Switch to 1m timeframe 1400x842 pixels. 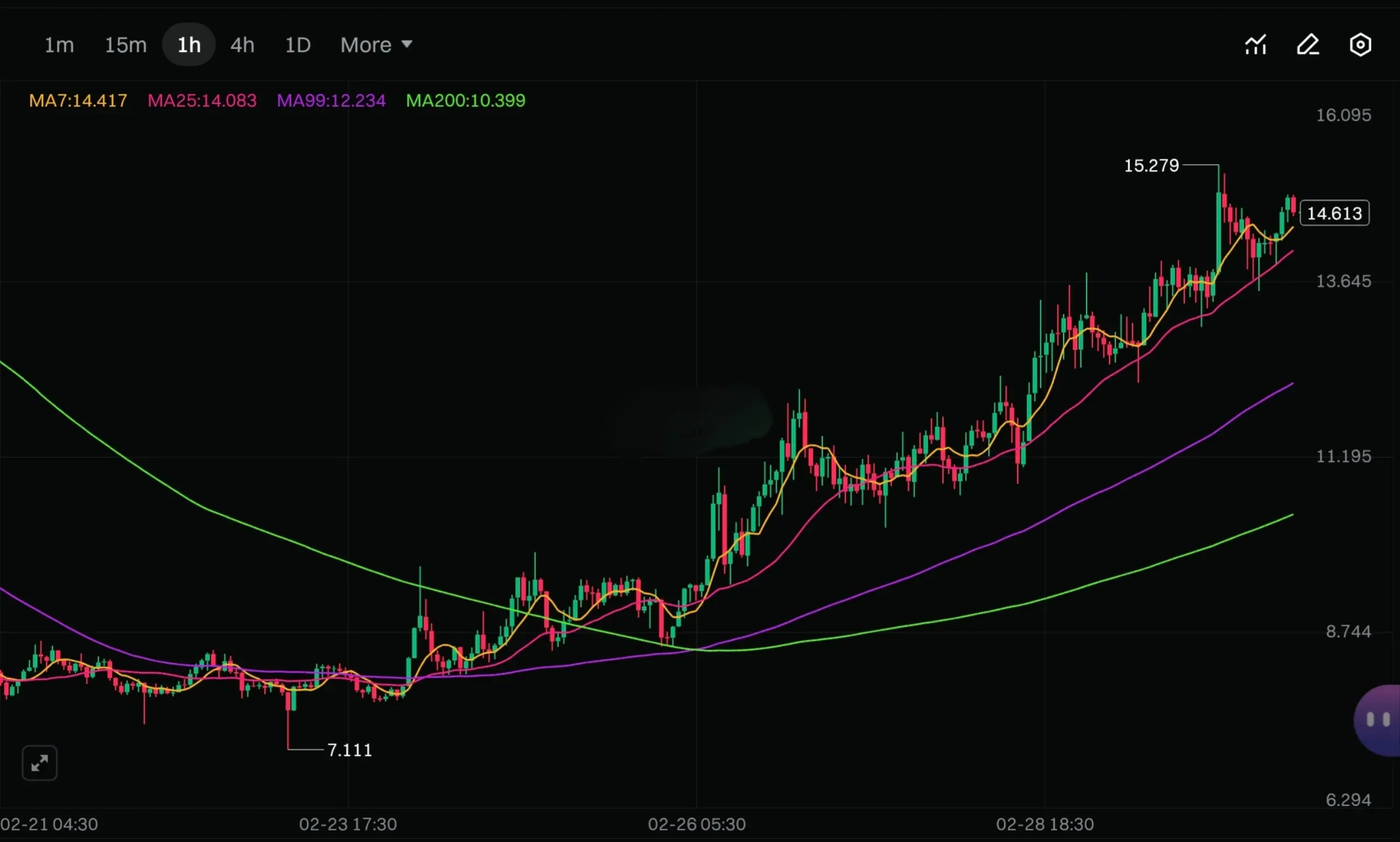pos(59,45)
